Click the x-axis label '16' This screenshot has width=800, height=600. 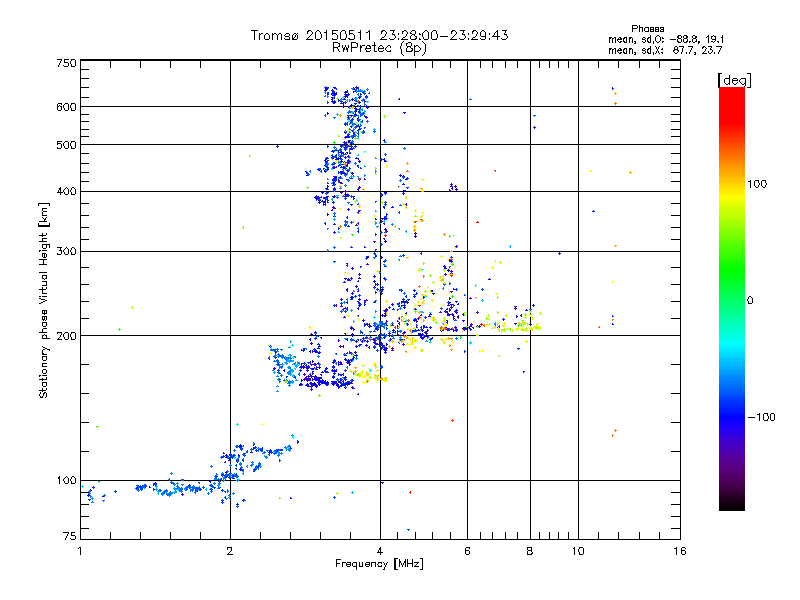click(x=680, y=551)
